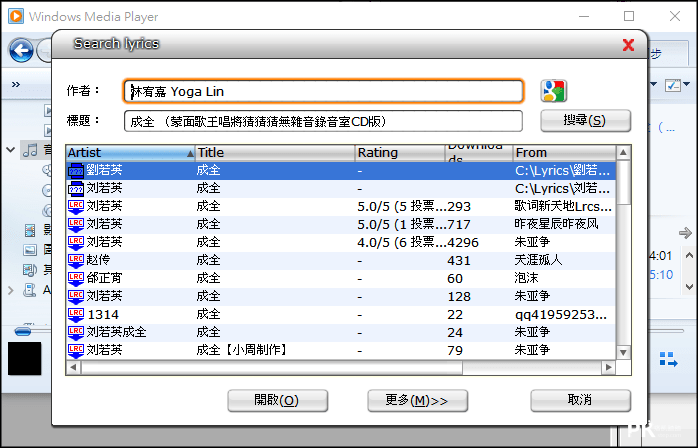Collapse the music library tree node in Media Player
The image size is (698, 448).
coord(11,150)
